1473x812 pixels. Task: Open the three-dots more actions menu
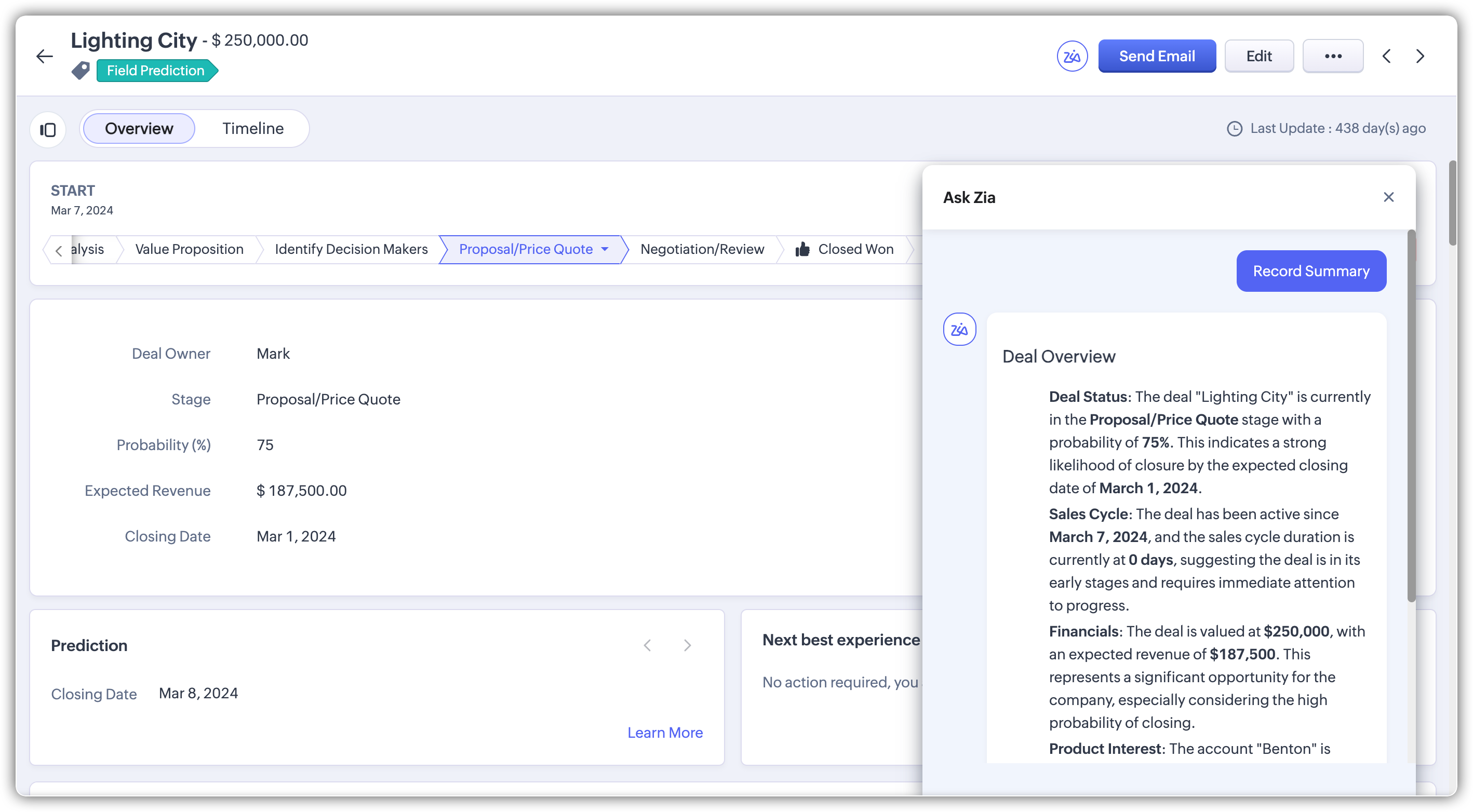(x=1332, y=56)
